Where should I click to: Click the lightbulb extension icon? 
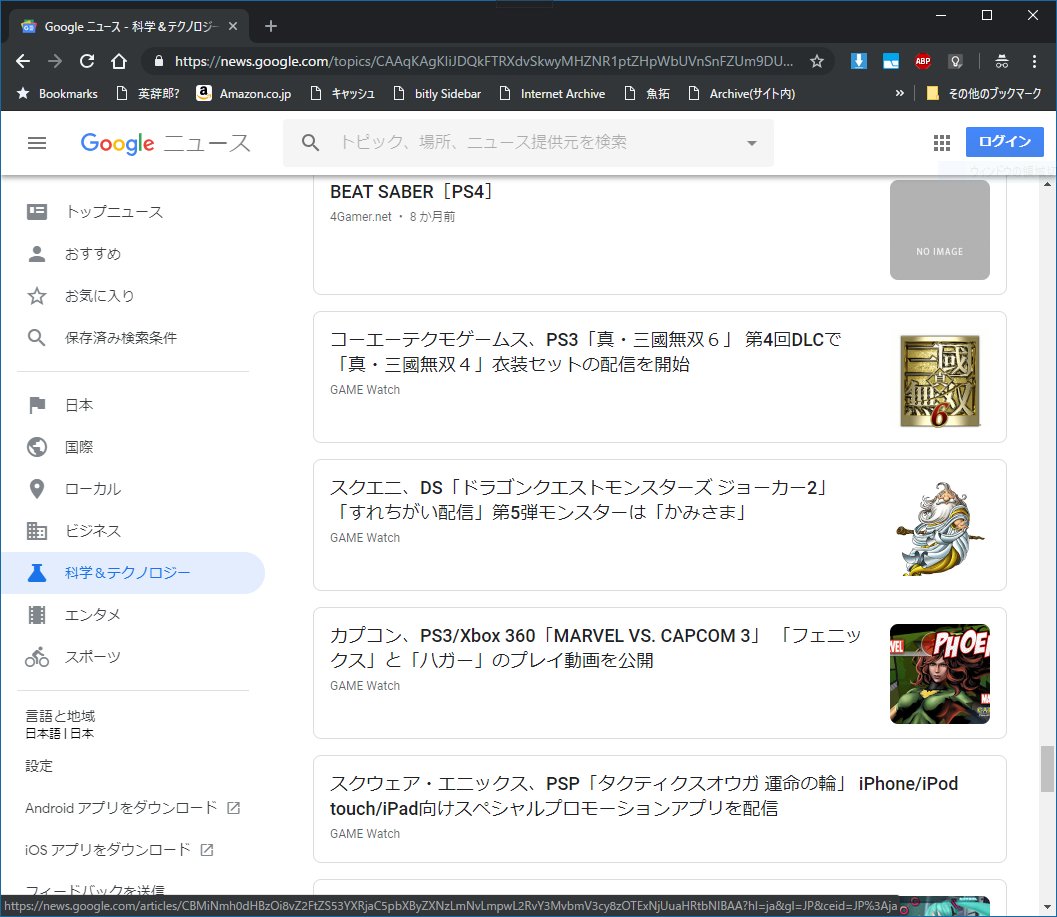(x=955, y=61)
